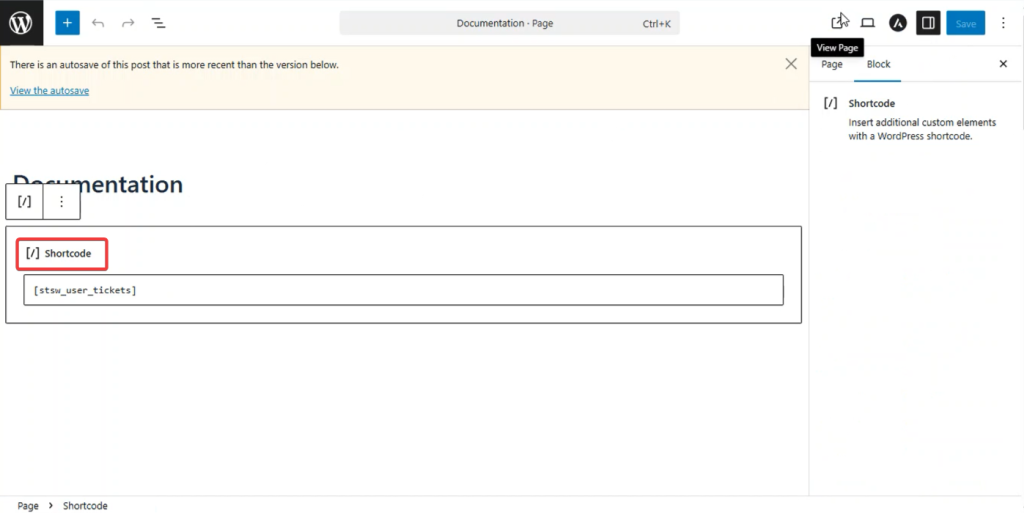Screen dimensions: 1024x513
Task: Dismiss the autosave notice
Action: [x=791, y=64]
